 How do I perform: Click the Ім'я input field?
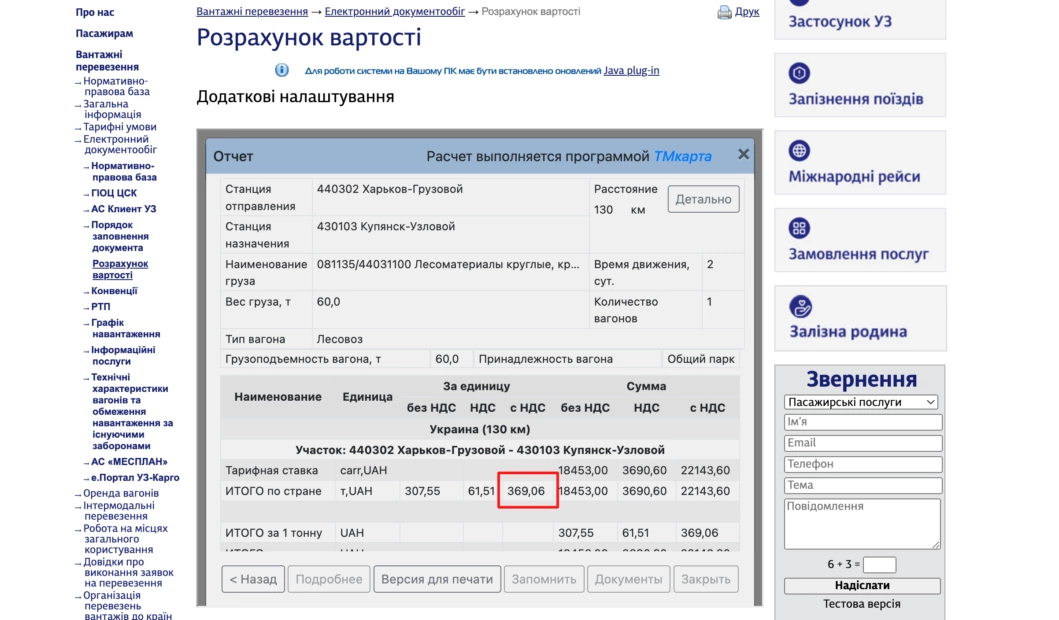pyautogui.click(x=862, y=422)
